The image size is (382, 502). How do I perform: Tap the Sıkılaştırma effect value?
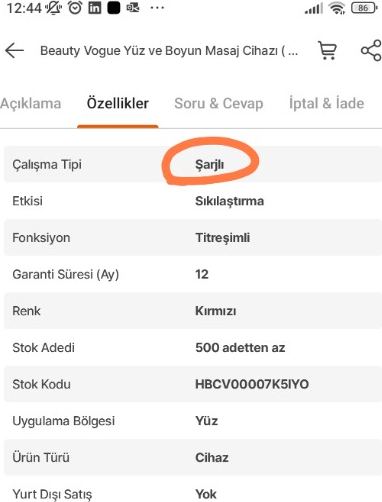(229, 201)
